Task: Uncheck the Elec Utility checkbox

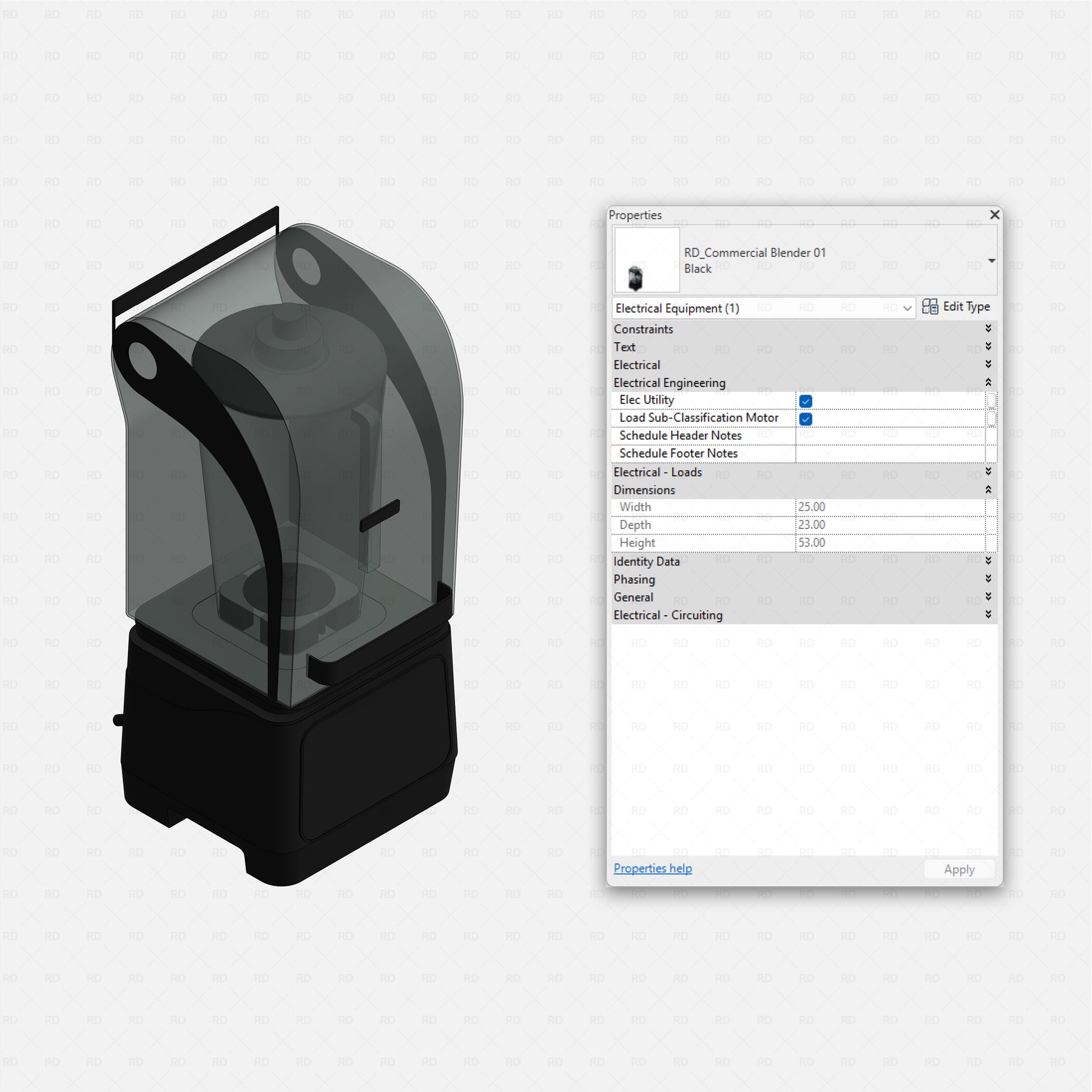Action: [x=805, y=401]
